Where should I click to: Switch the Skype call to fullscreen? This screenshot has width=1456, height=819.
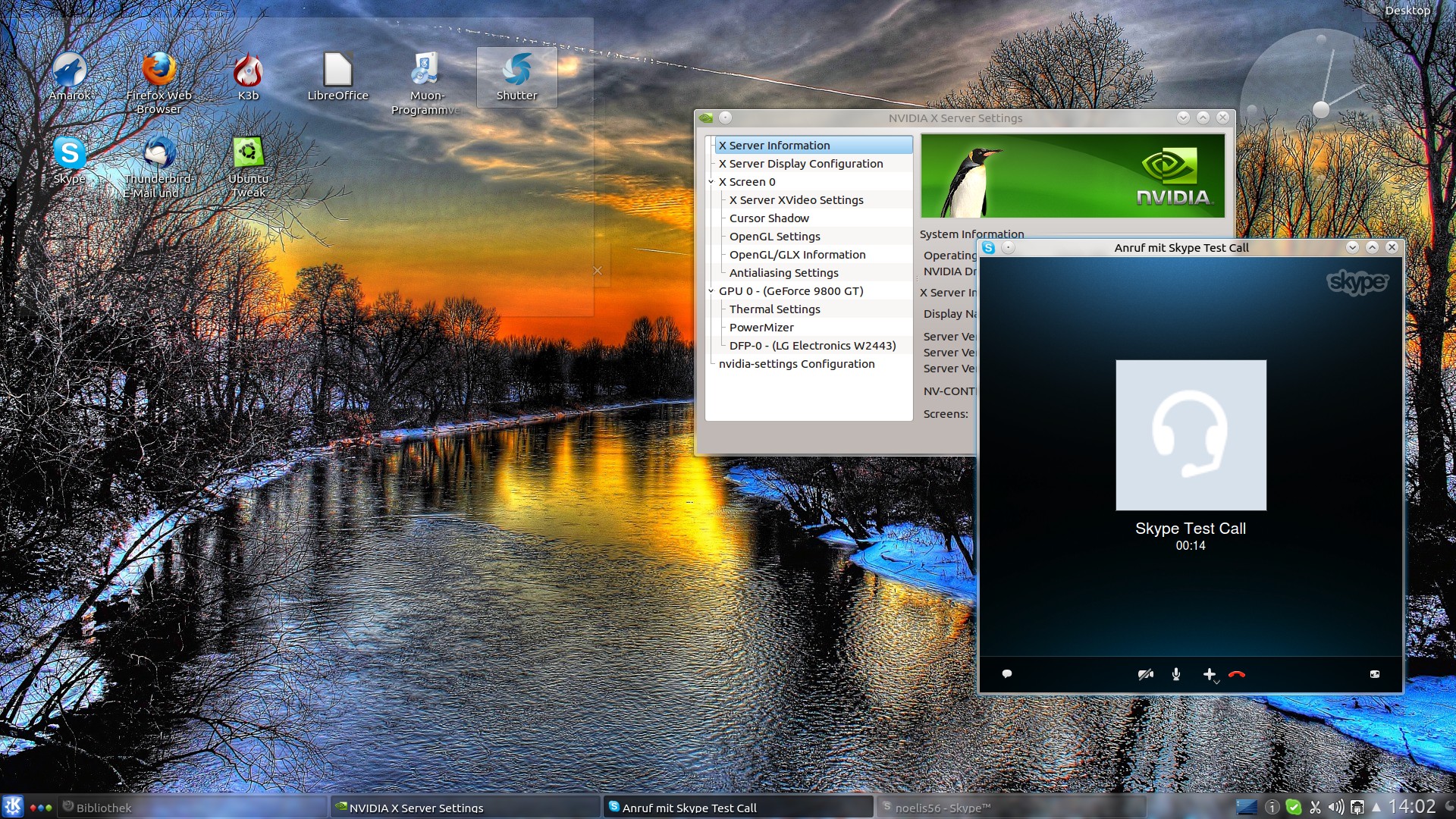[x=1375, y=673]
